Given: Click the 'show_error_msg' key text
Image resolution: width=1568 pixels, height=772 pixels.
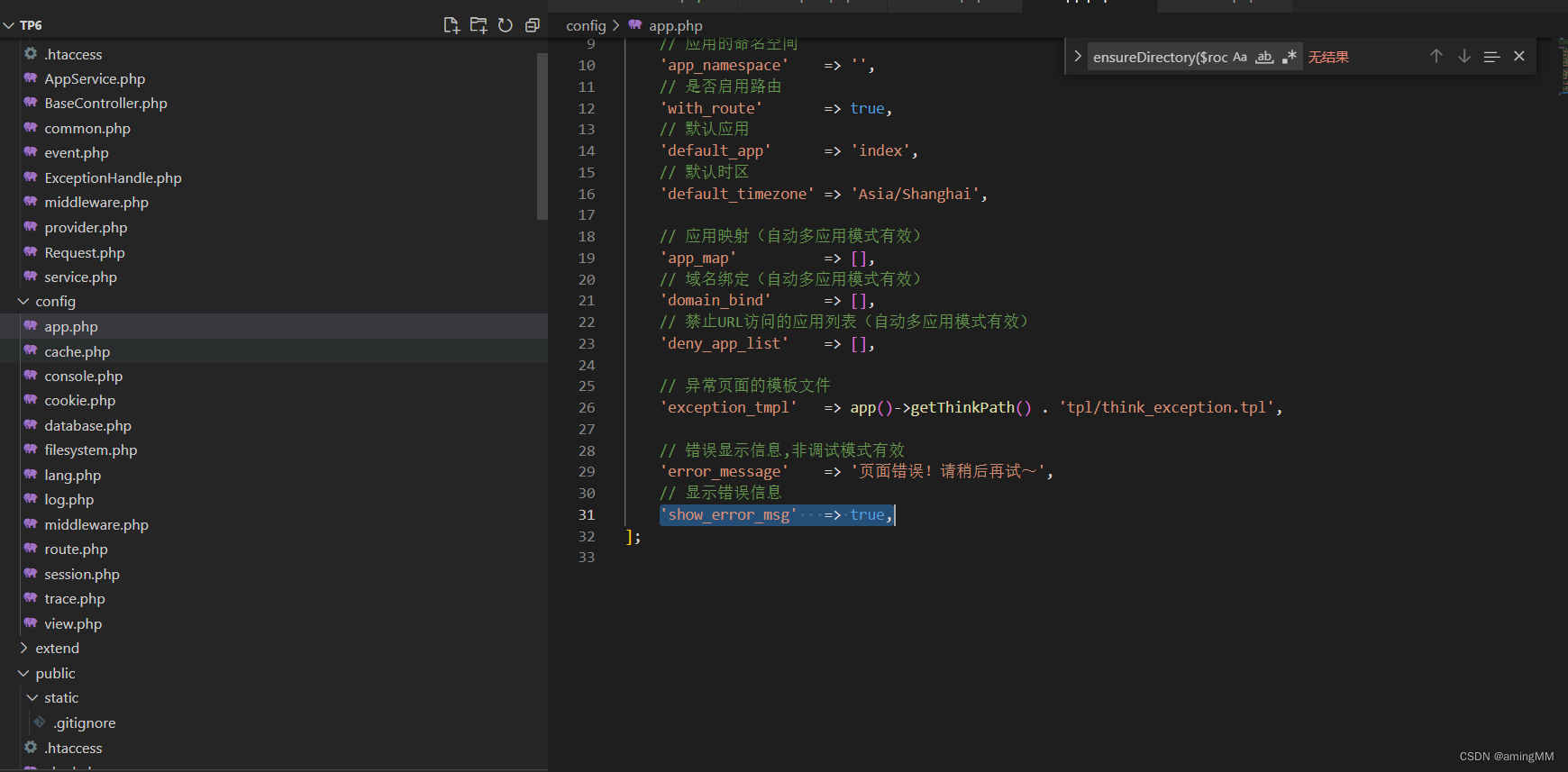Looking at the screenshot, I should (729, 514).
